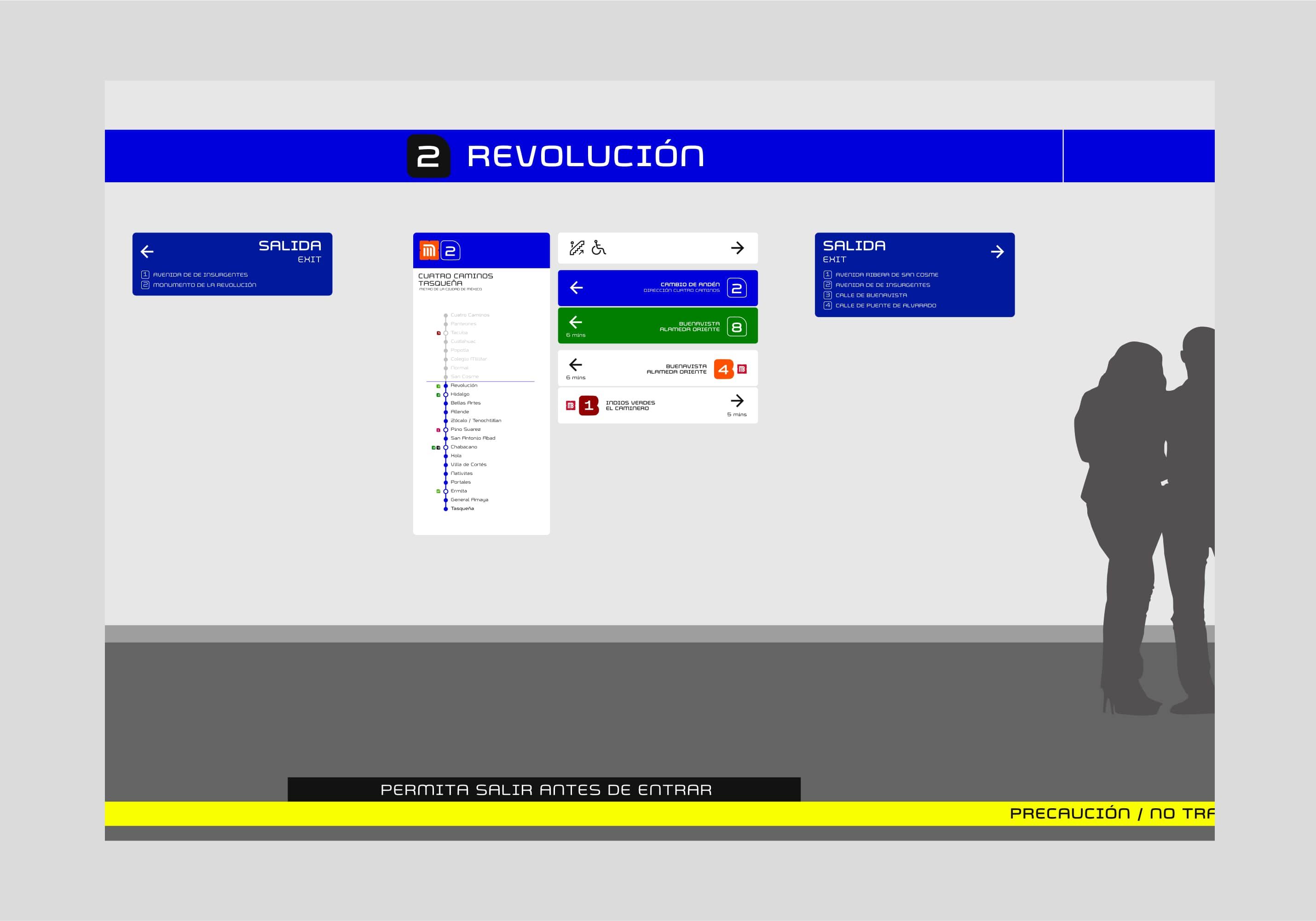
Task: Click the Tasqueña terminal station label
Action: point(462,508)
